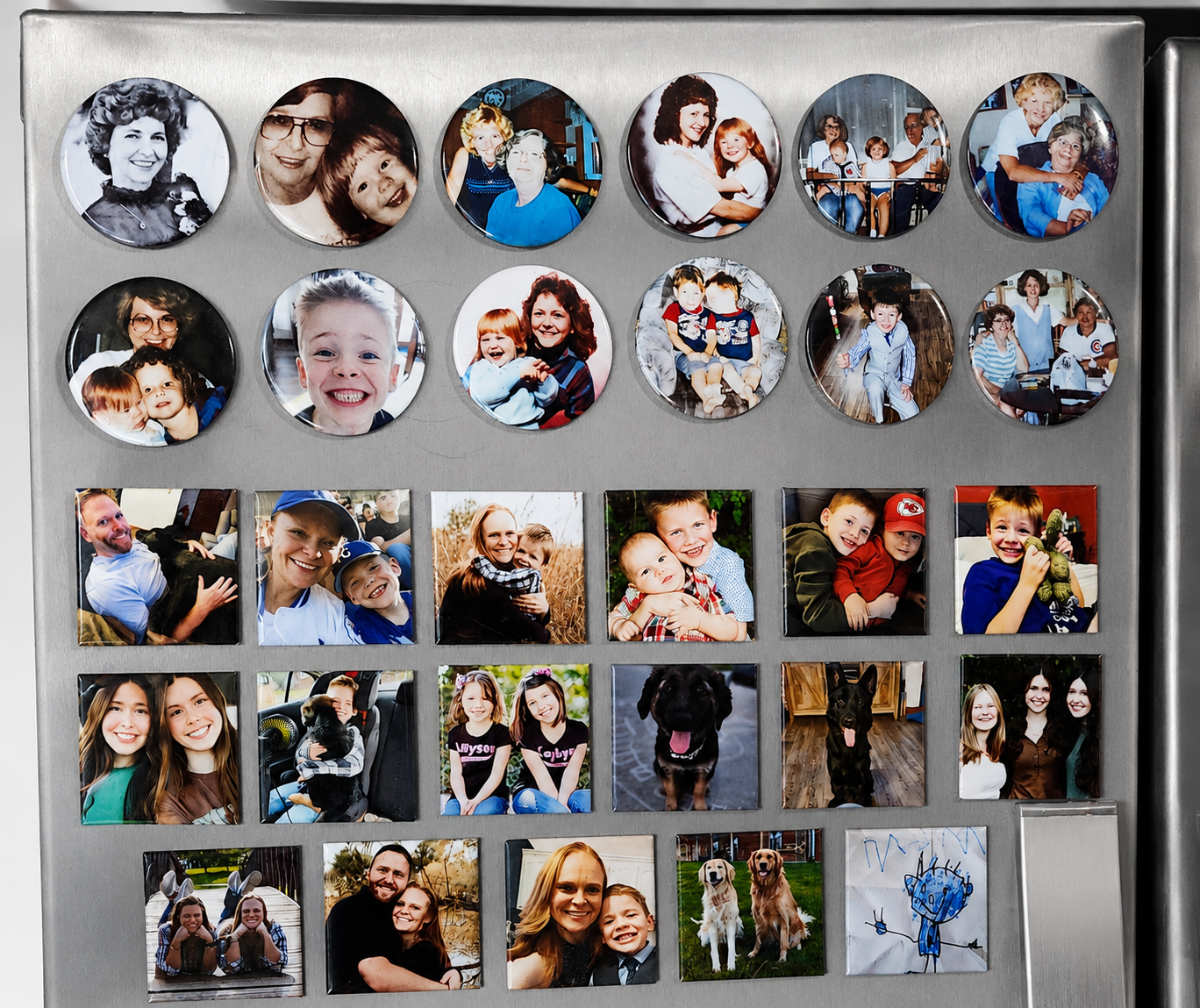Click round magnet of woman with two toddlers

coord(151,361)
